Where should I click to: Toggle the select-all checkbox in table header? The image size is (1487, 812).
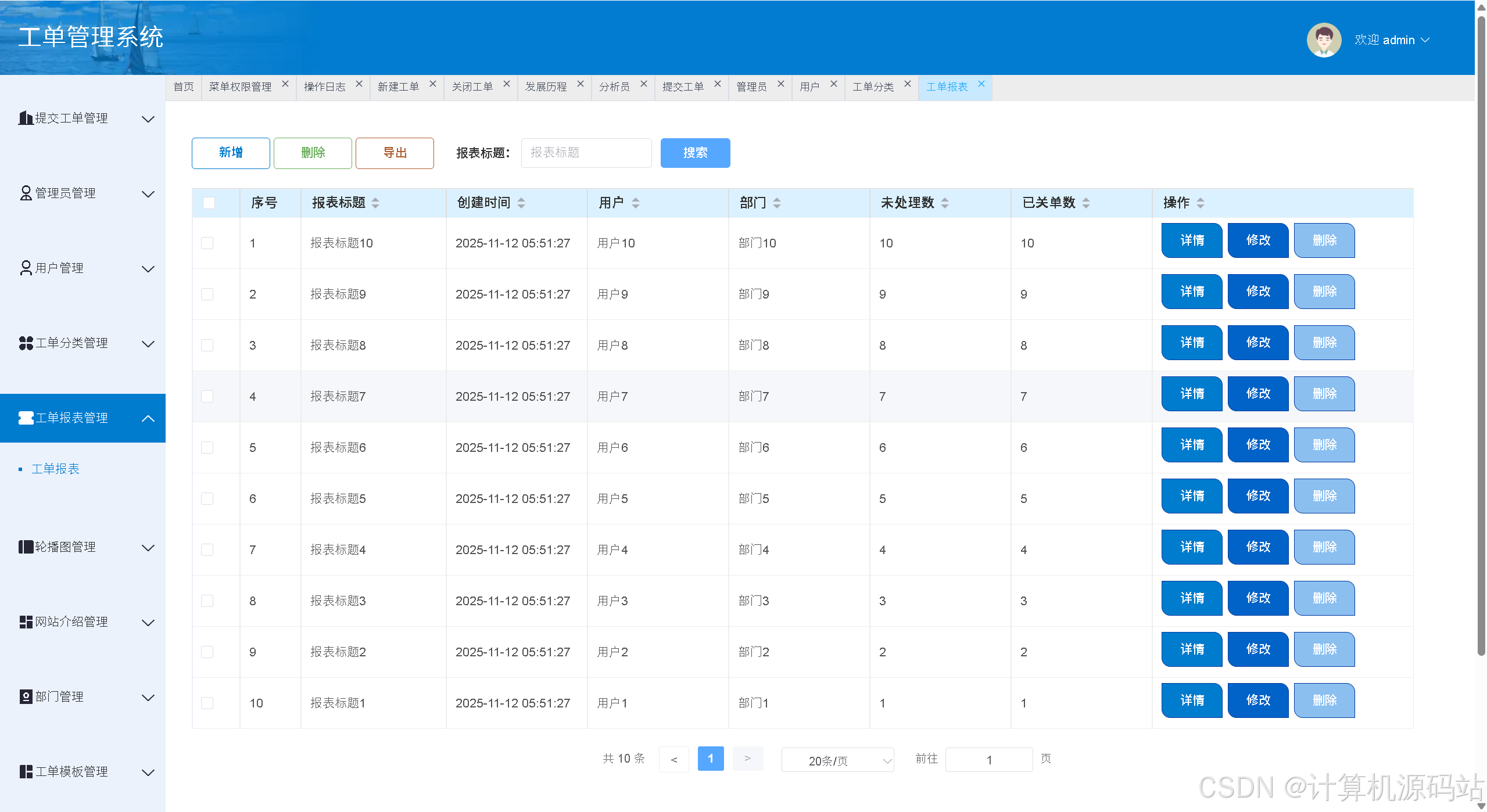click(209, 203)
